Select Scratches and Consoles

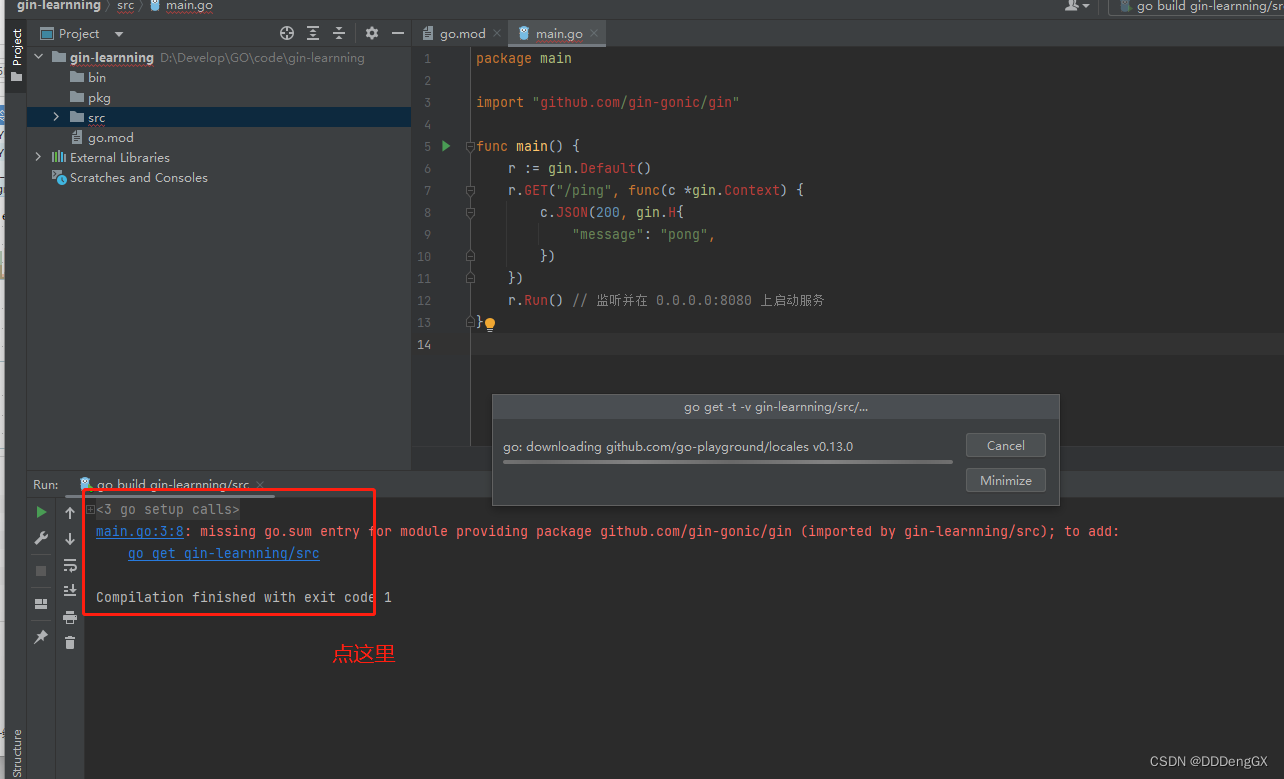(x=130, y=177)
